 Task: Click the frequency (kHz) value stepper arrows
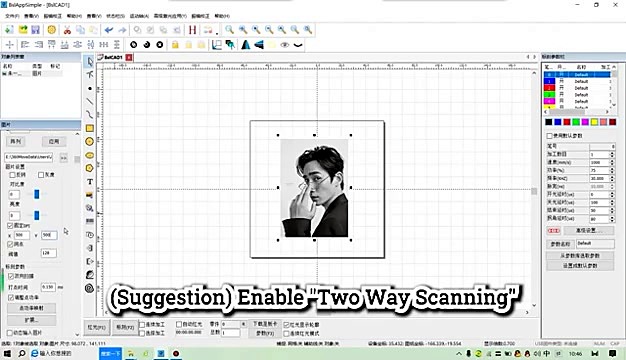click(612, 178)
